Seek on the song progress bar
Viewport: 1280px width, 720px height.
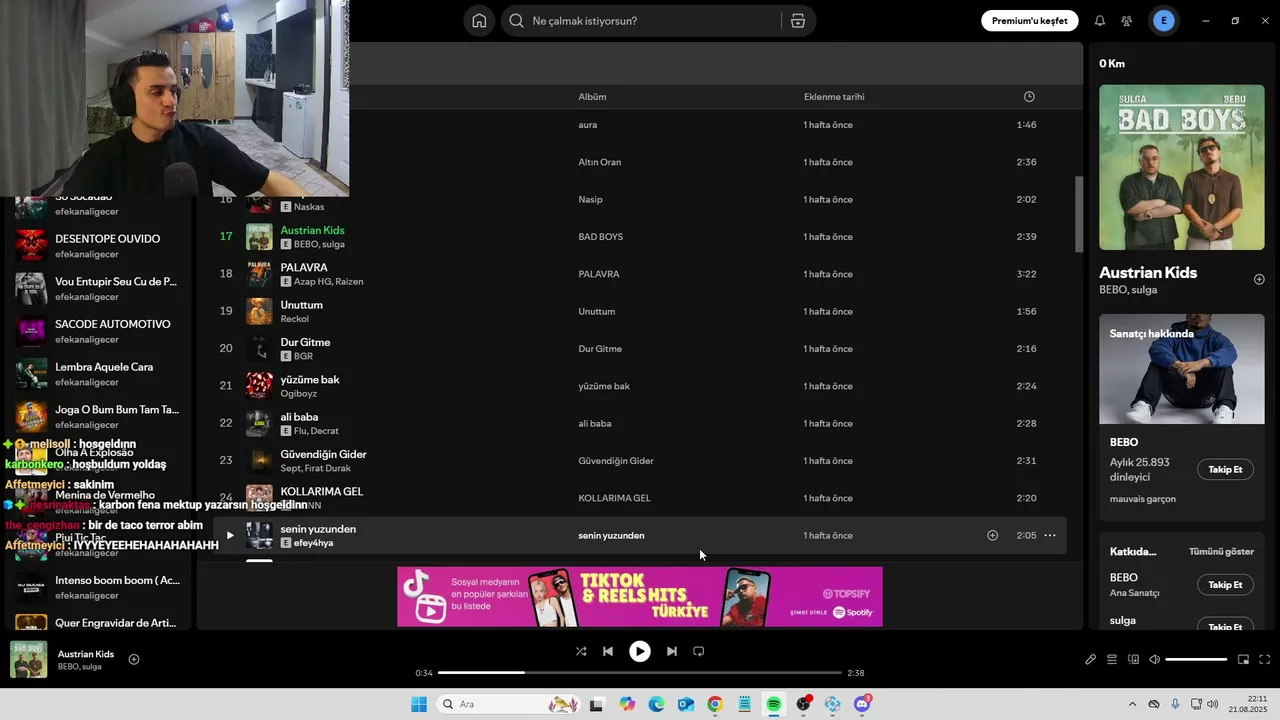pos(640,673)
